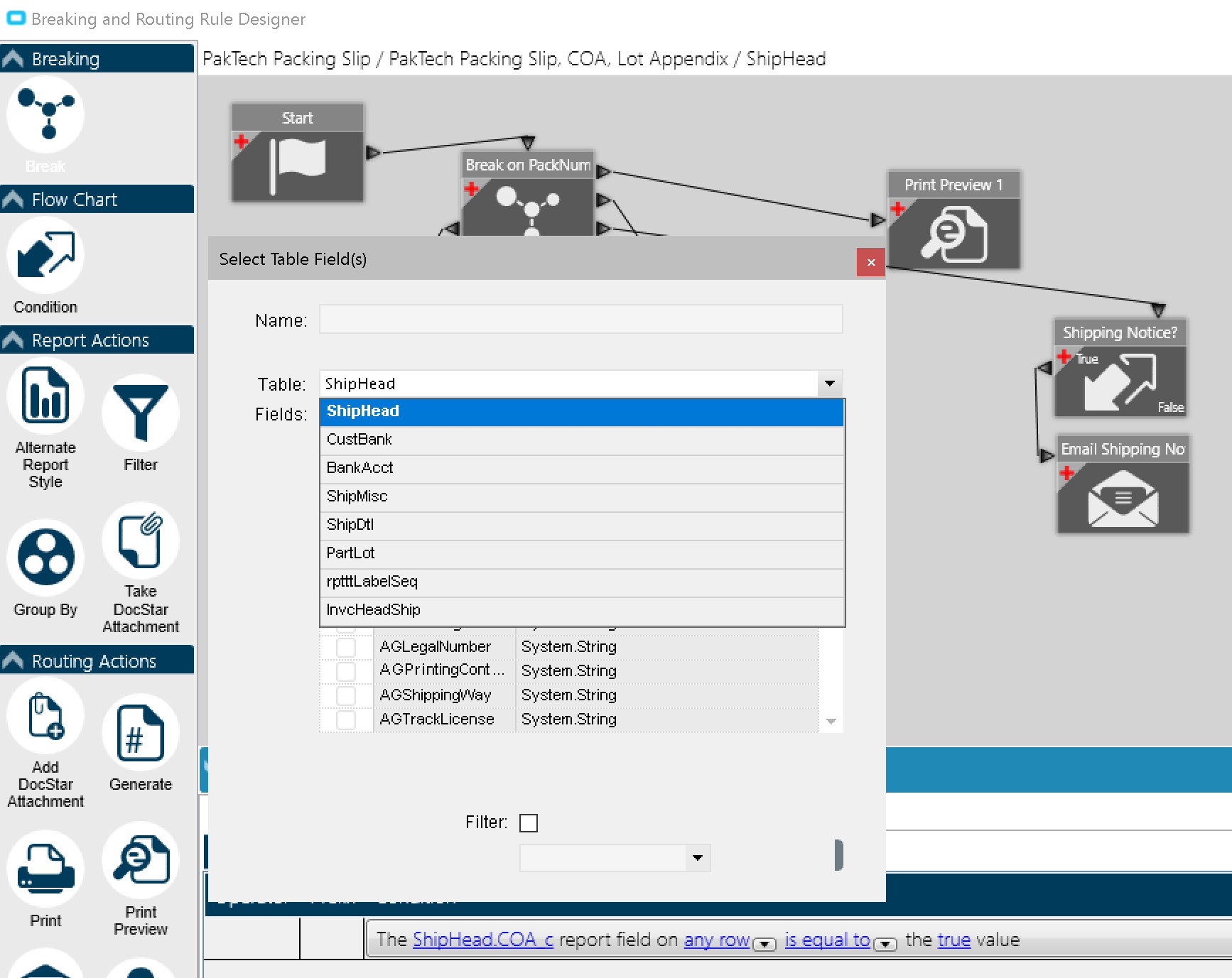Enable the Filter checkbox
Viewport: 1232px width, 978px height.
(x=529, y=822)
